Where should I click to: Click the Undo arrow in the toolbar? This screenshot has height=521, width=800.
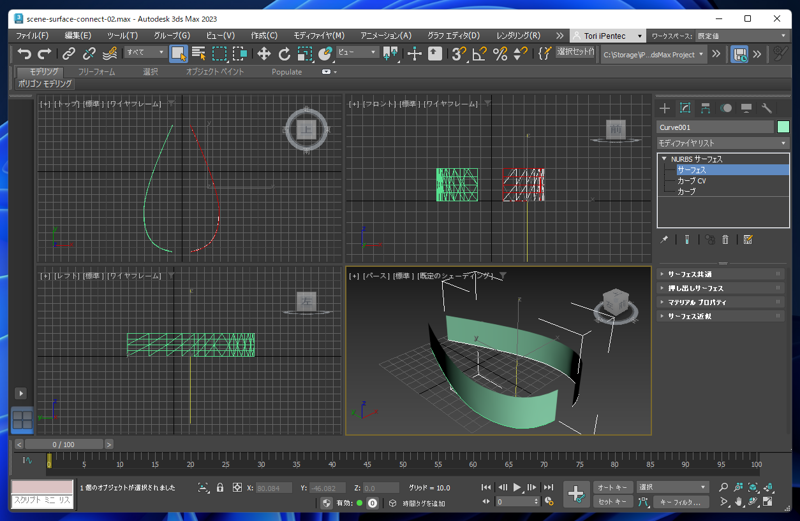point(24,54)
